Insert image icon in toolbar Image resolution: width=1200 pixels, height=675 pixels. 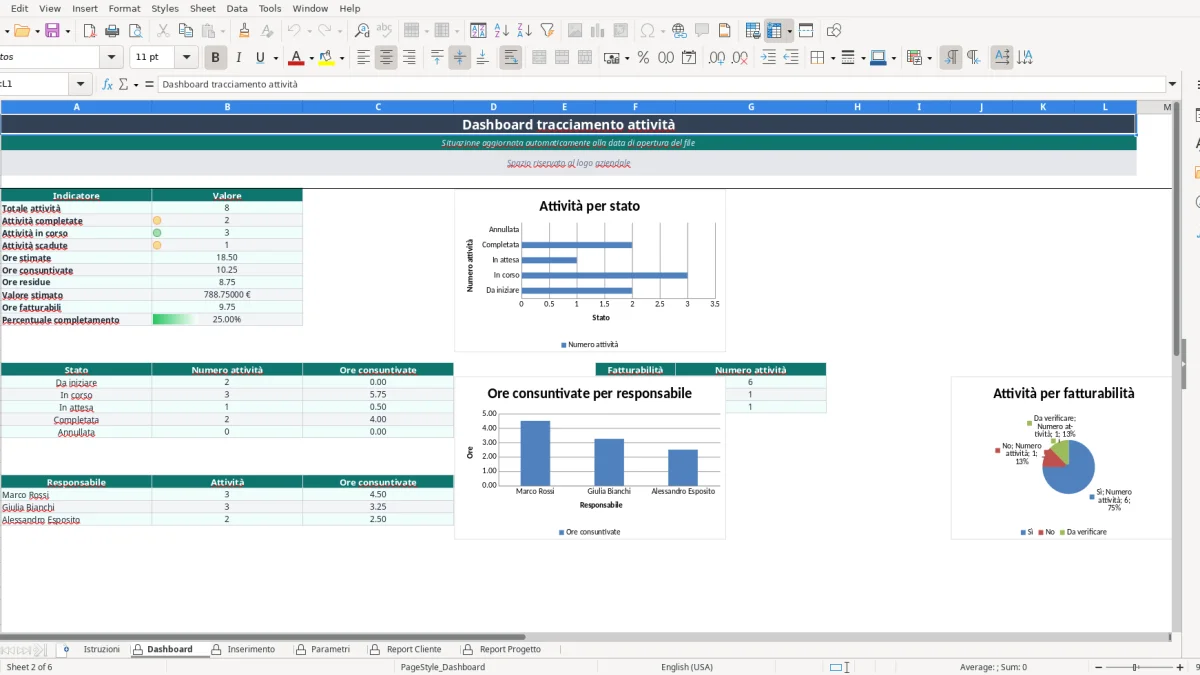point(575,31)
